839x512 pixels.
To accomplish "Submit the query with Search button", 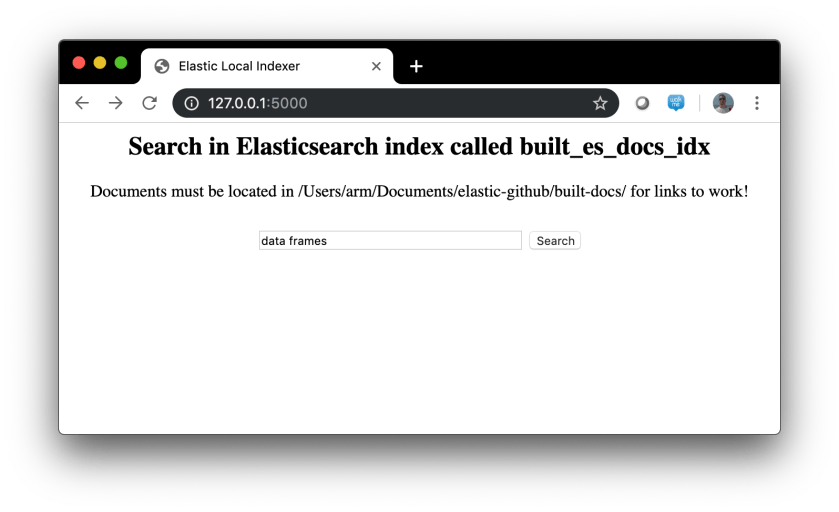I will (555, 241).
